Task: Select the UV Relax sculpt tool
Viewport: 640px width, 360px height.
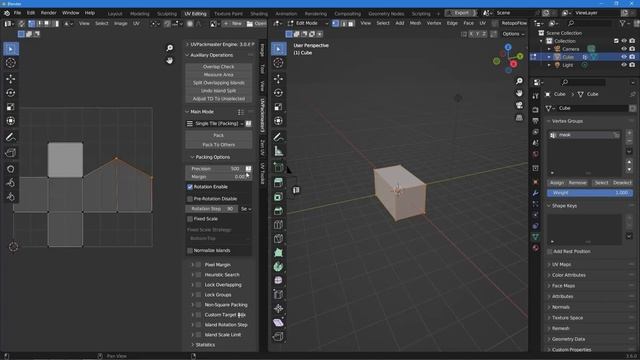Action: pyautogui.click(x=11, y=183)
